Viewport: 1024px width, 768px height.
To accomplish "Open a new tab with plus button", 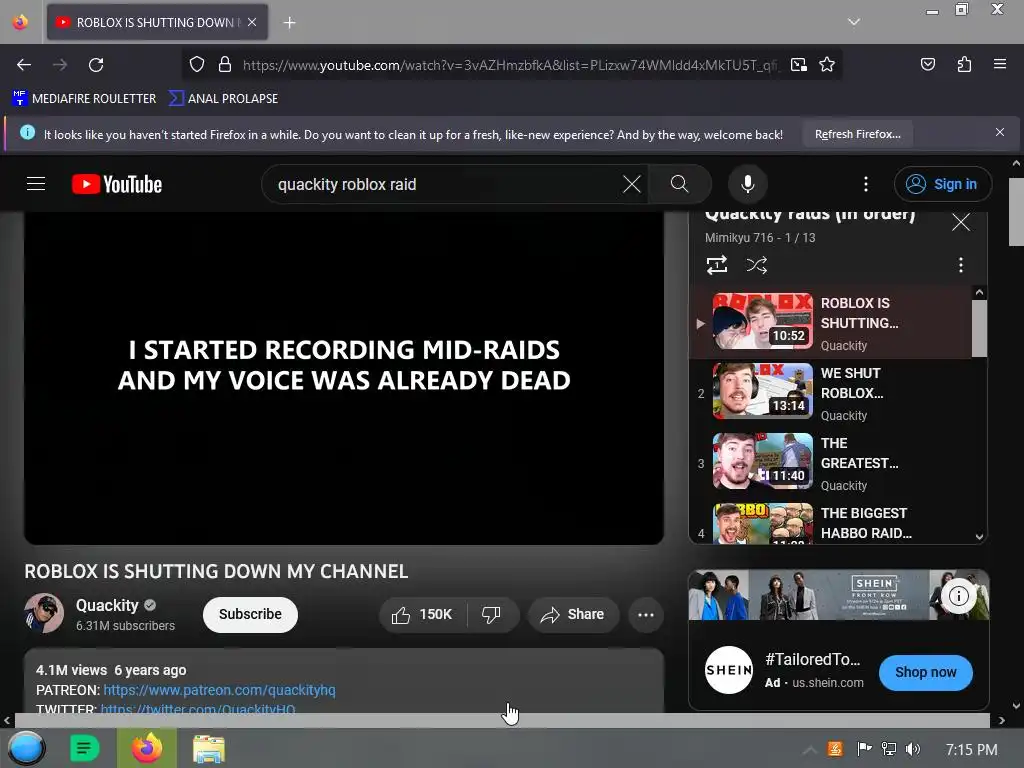I will click(289, 23).
